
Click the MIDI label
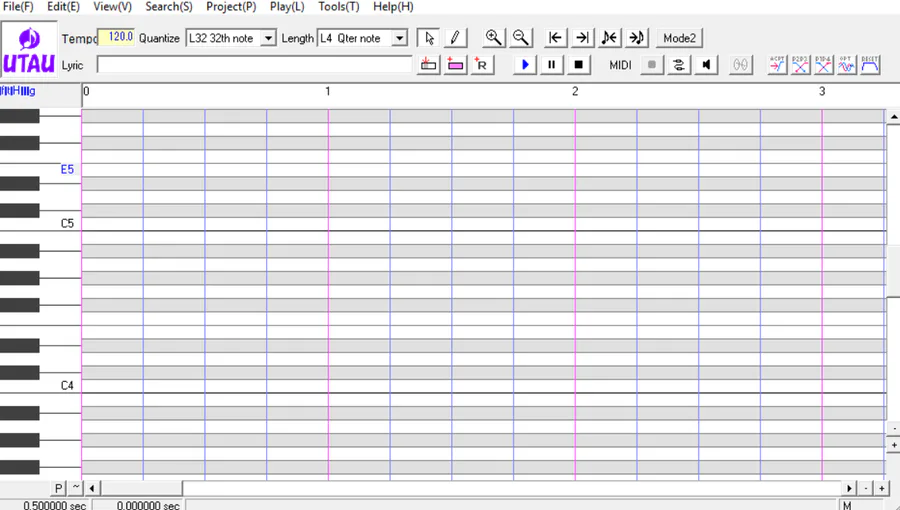click(620, 65)
